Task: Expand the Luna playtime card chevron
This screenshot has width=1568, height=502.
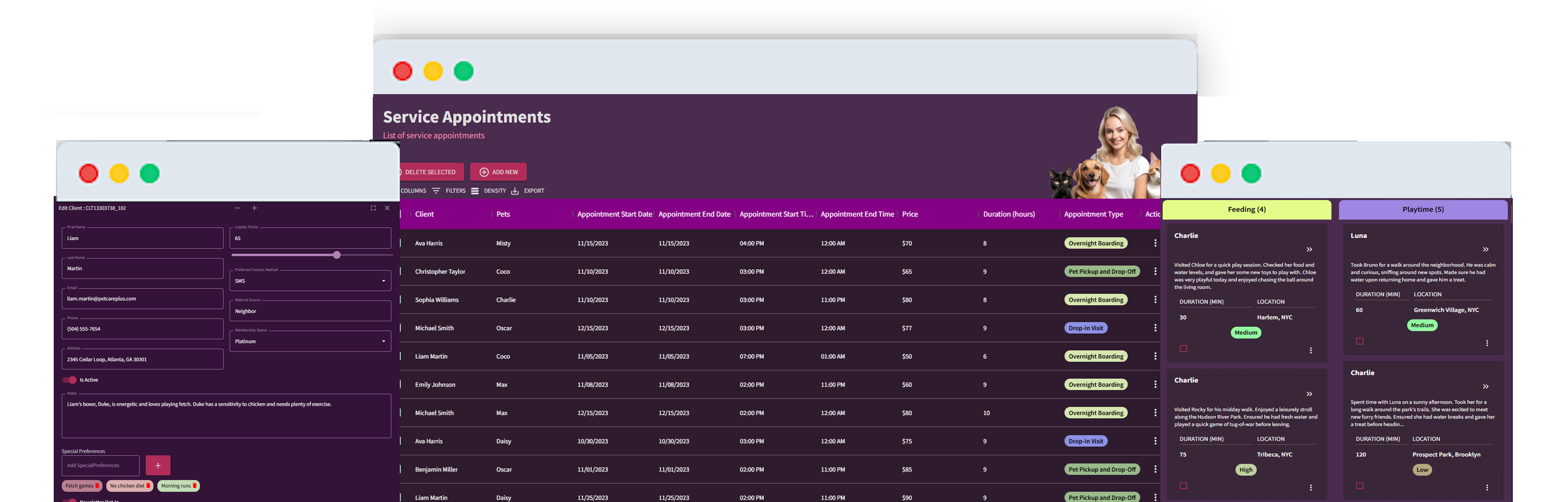Action: pos(1485,250)
